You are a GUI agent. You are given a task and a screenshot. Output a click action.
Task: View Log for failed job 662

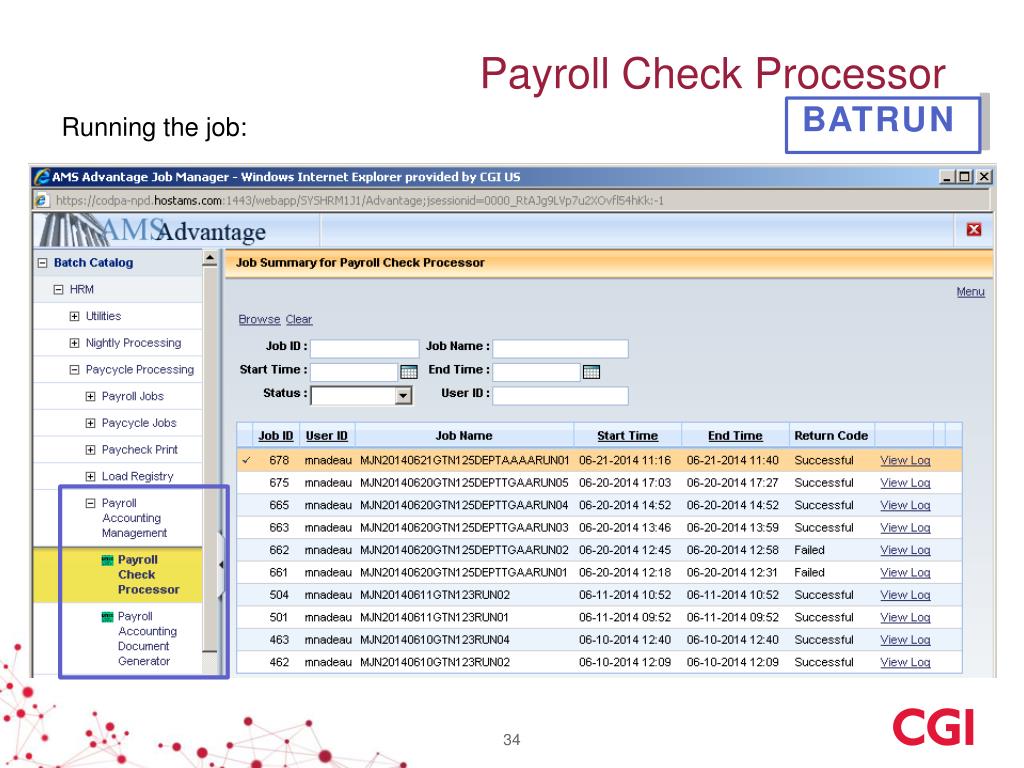[x=905, y=550]
